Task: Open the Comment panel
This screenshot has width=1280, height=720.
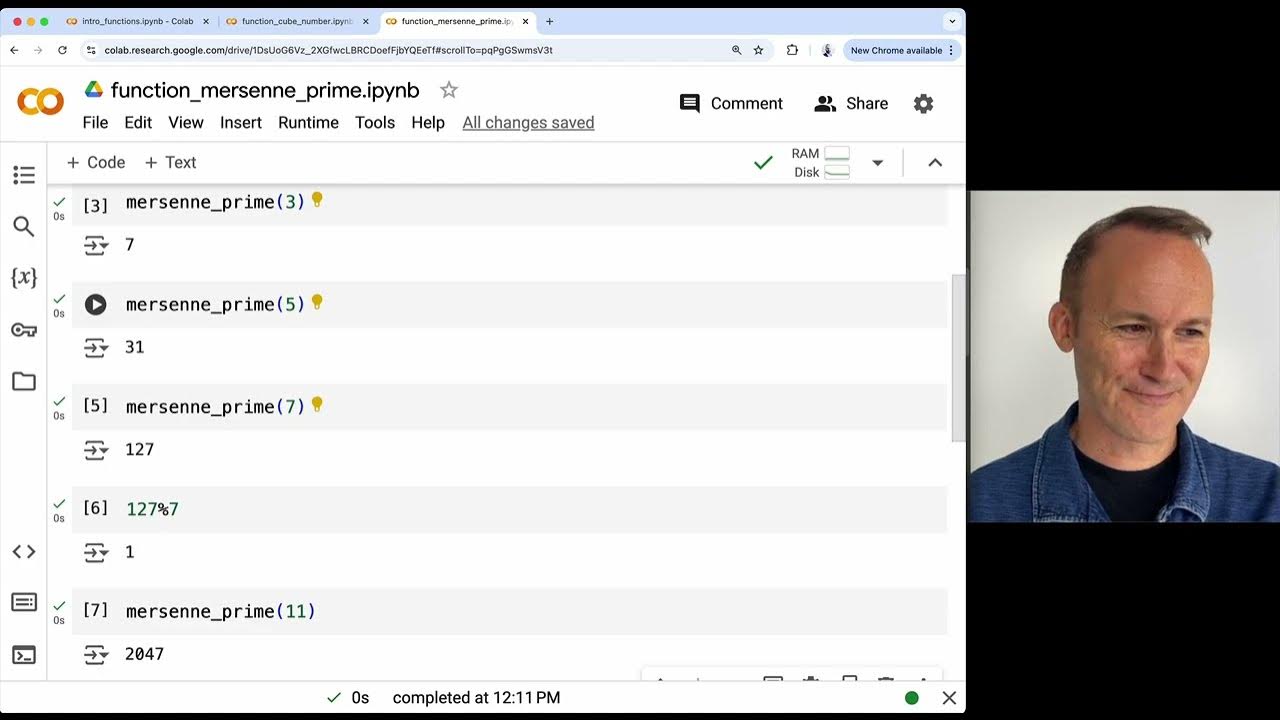Action: tap(731, 104)
